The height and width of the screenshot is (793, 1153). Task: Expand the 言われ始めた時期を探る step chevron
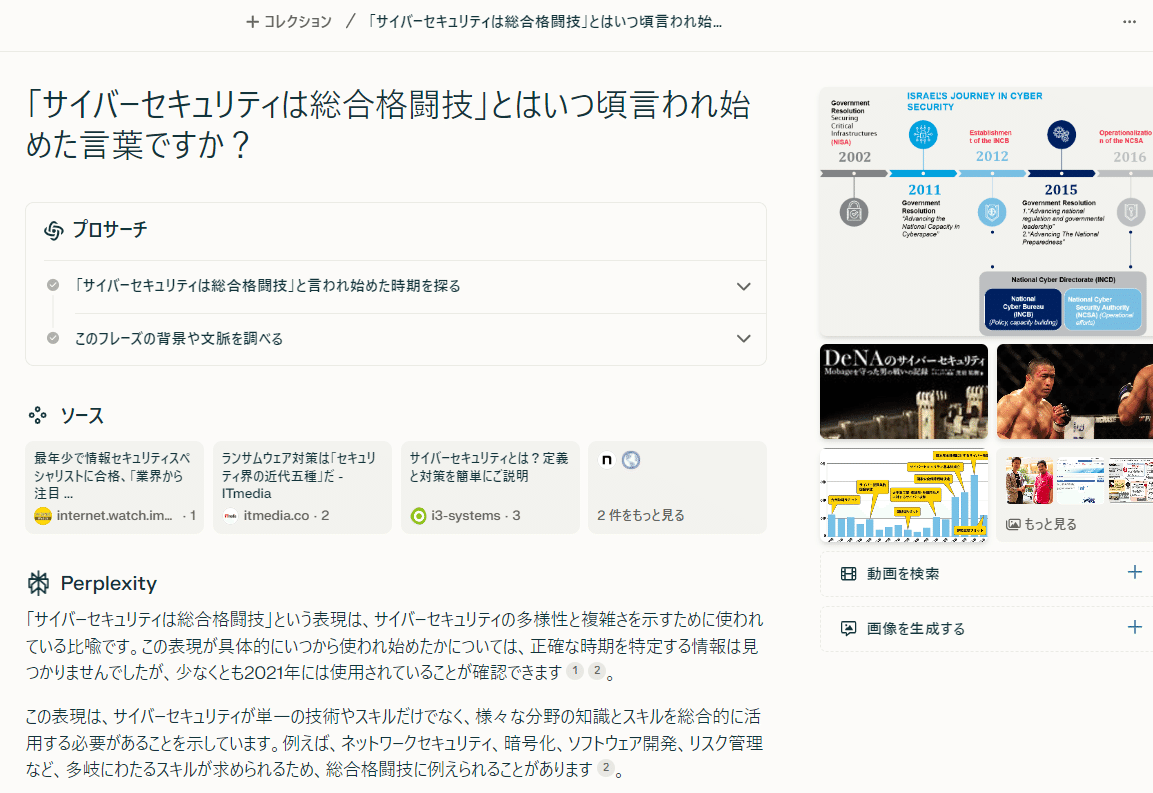click(743, 286)
